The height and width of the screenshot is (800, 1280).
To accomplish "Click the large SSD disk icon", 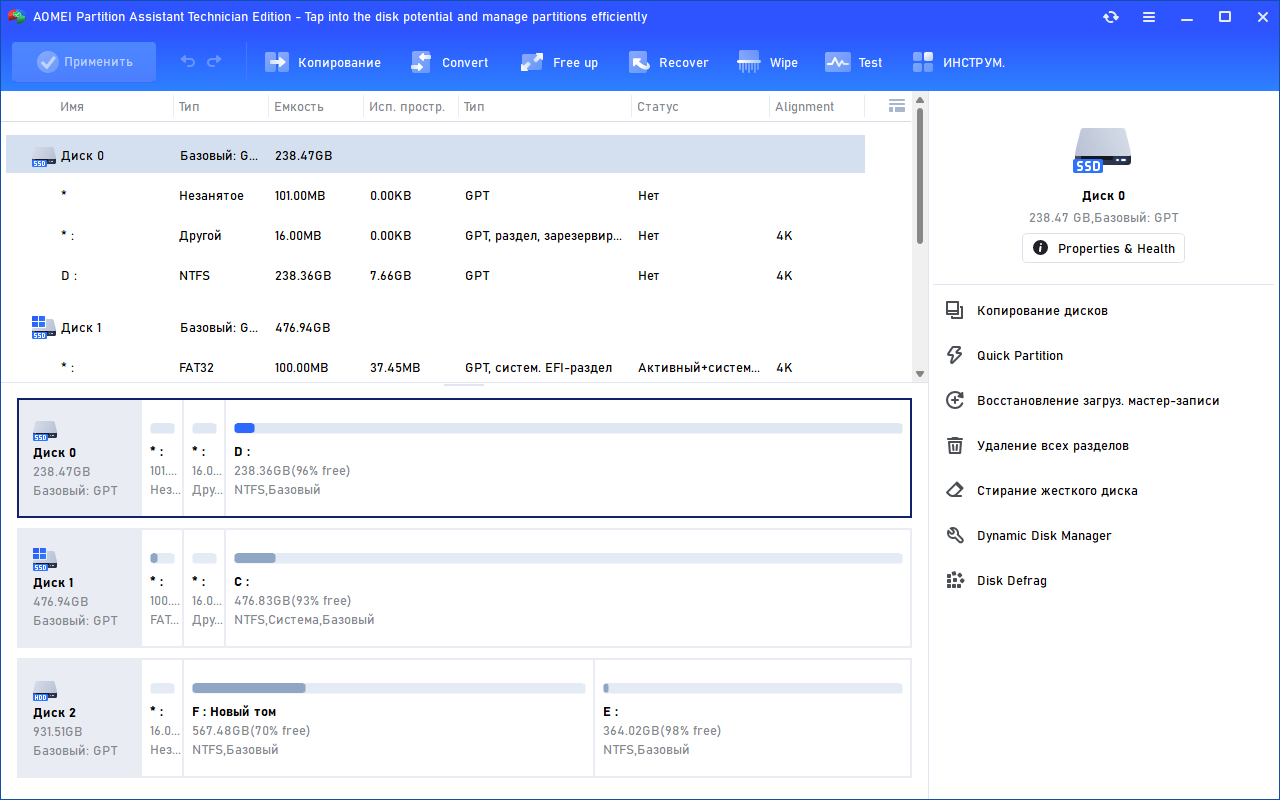I will pyautogui.click(x=1103, y=151).
